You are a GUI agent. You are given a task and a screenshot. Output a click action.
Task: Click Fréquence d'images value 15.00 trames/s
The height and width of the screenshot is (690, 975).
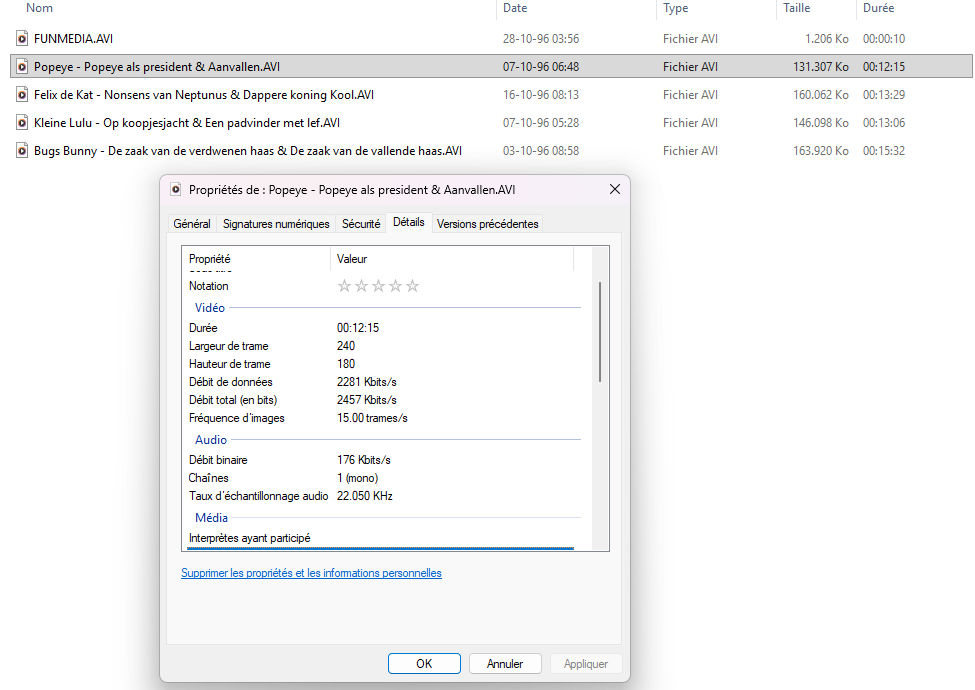[x=372, y=418]
